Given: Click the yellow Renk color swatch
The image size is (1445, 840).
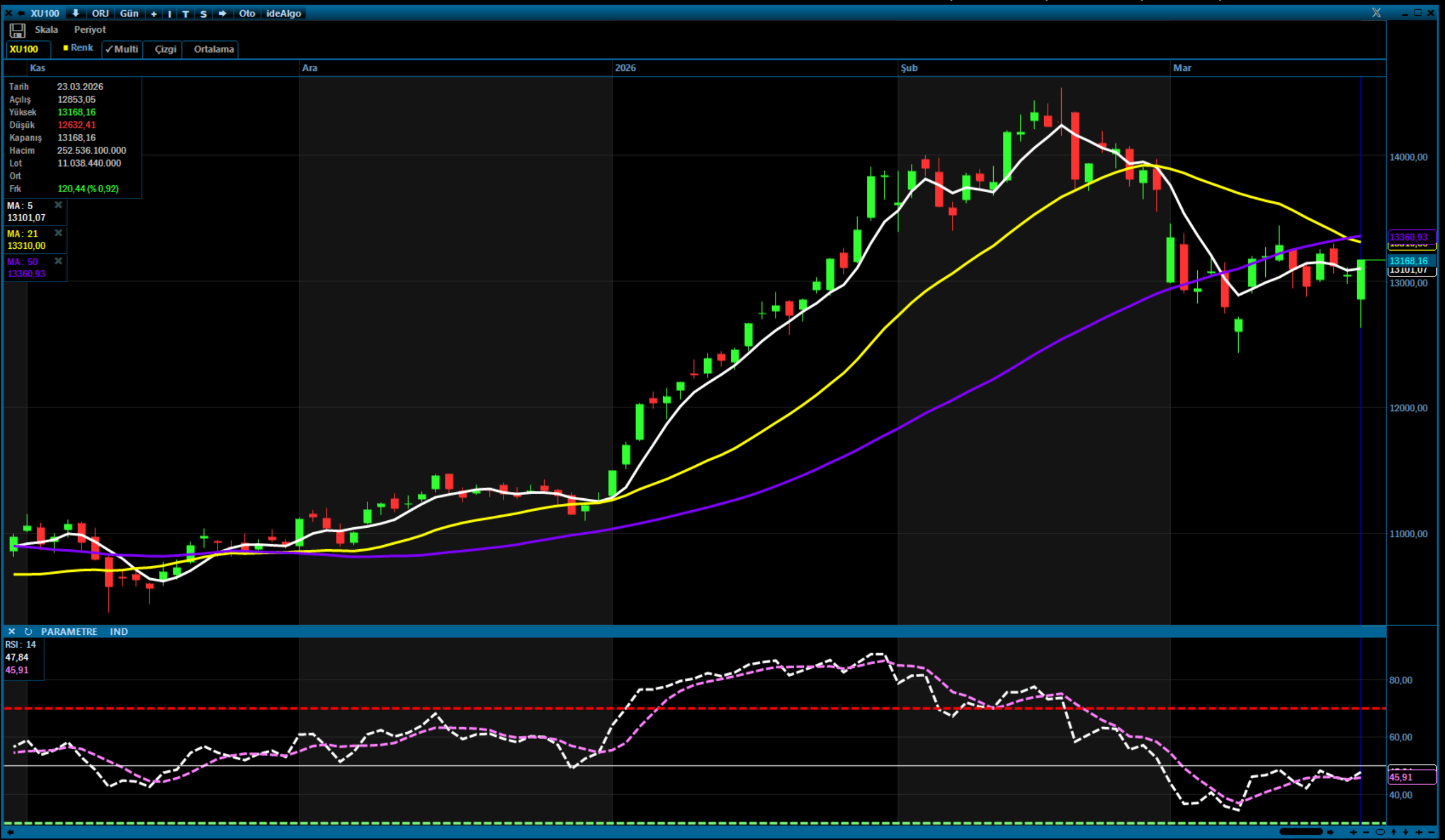Looking at the screenshot, I should pos(66,48).
